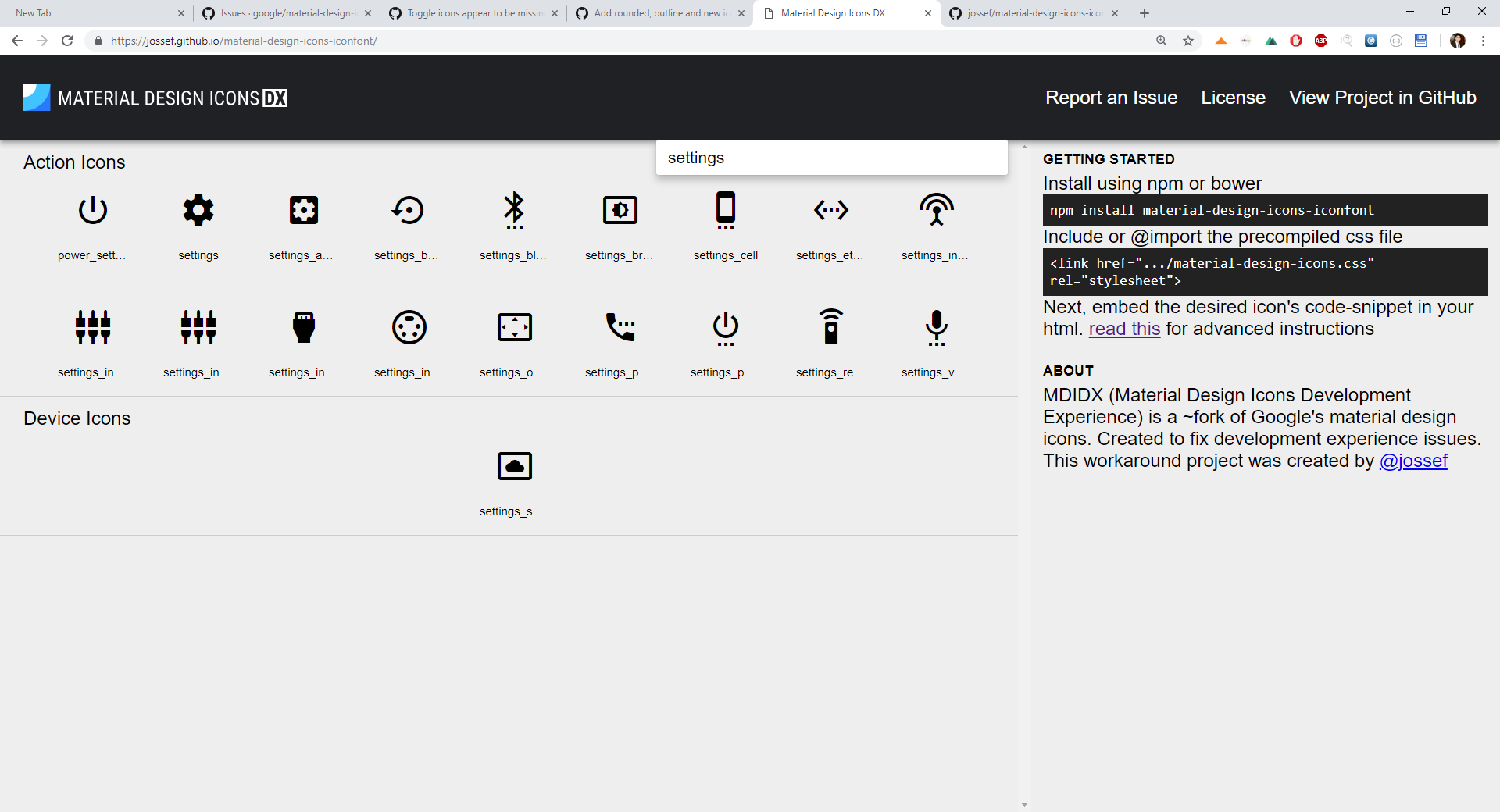The height and width of the screenshot is (812, 1500).
Task: Click inside the settings search field
Action: [831, 157]
